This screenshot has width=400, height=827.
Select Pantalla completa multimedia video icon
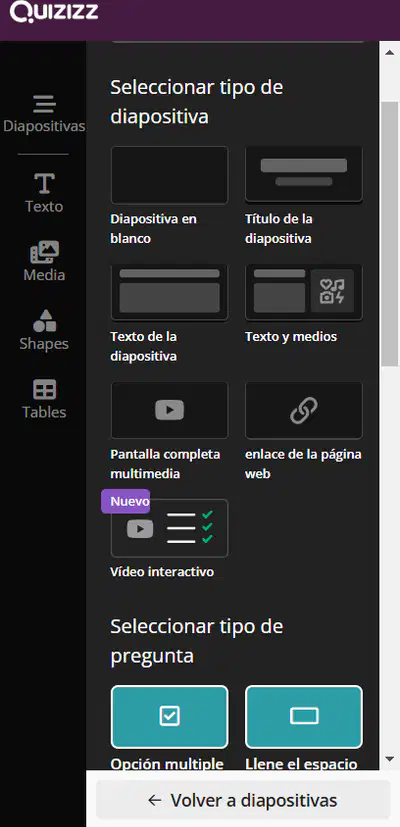[169, 410]
